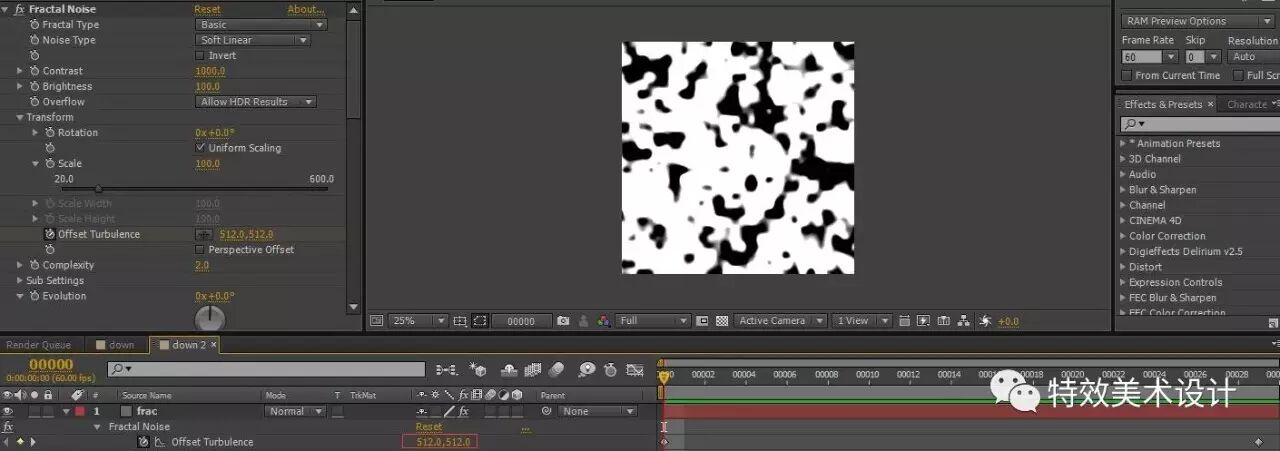1280x451 pixels.
Task: Open the Overflow dropdown, Allow HDR Results
Action: tap(256, 102)
